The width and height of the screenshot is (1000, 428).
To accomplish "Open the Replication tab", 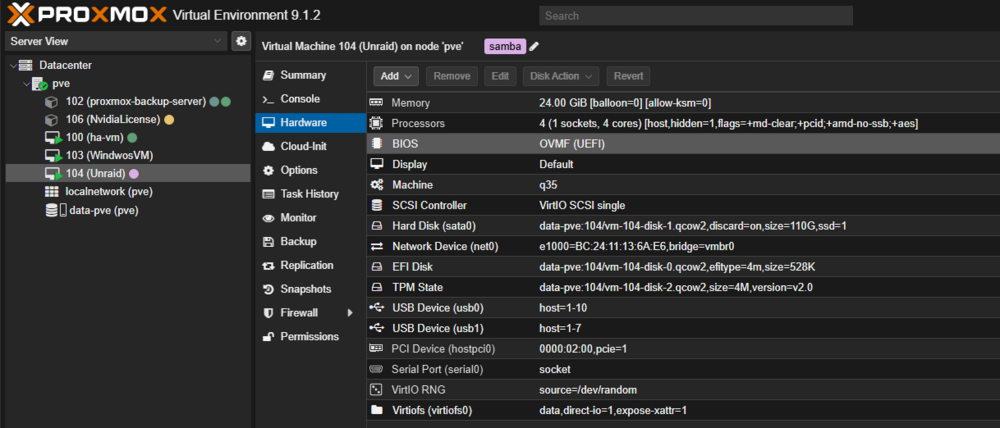I will 310,265.
